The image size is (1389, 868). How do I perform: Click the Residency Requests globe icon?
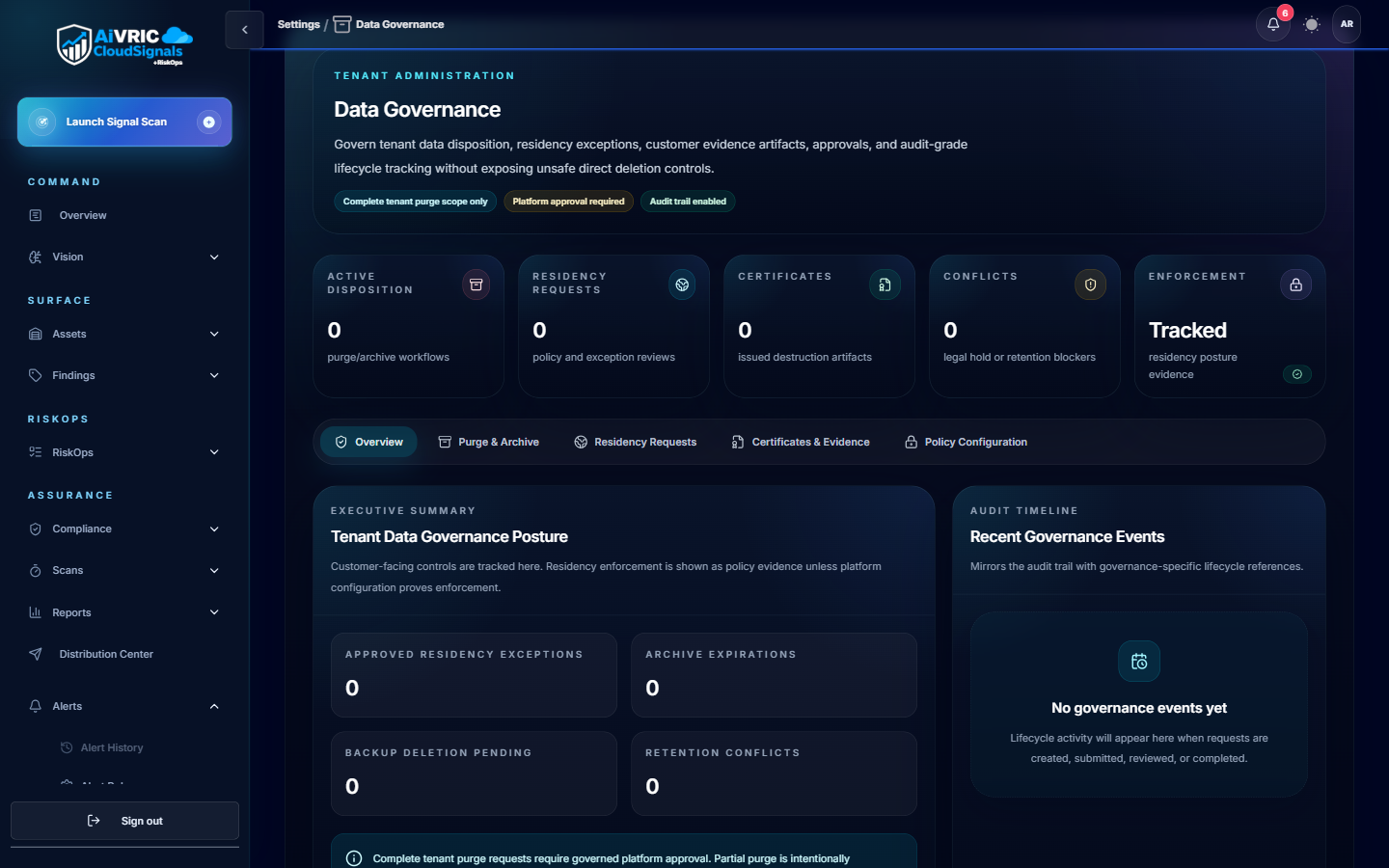[682, 285]
